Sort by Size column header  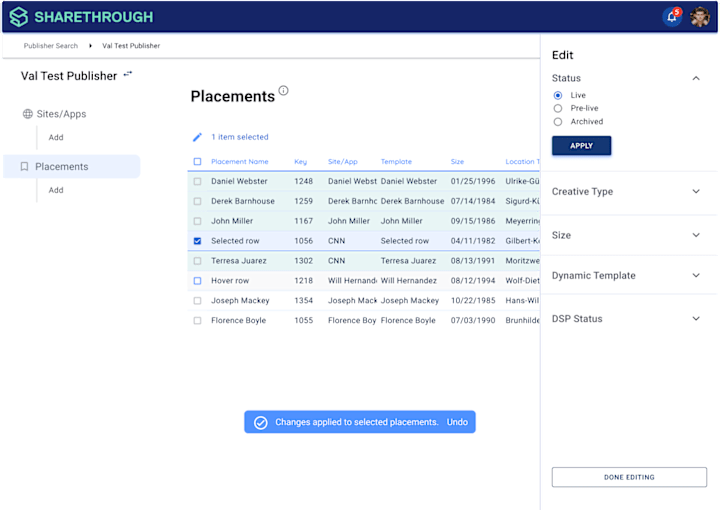pyautogui.click(x=457, y=162)
